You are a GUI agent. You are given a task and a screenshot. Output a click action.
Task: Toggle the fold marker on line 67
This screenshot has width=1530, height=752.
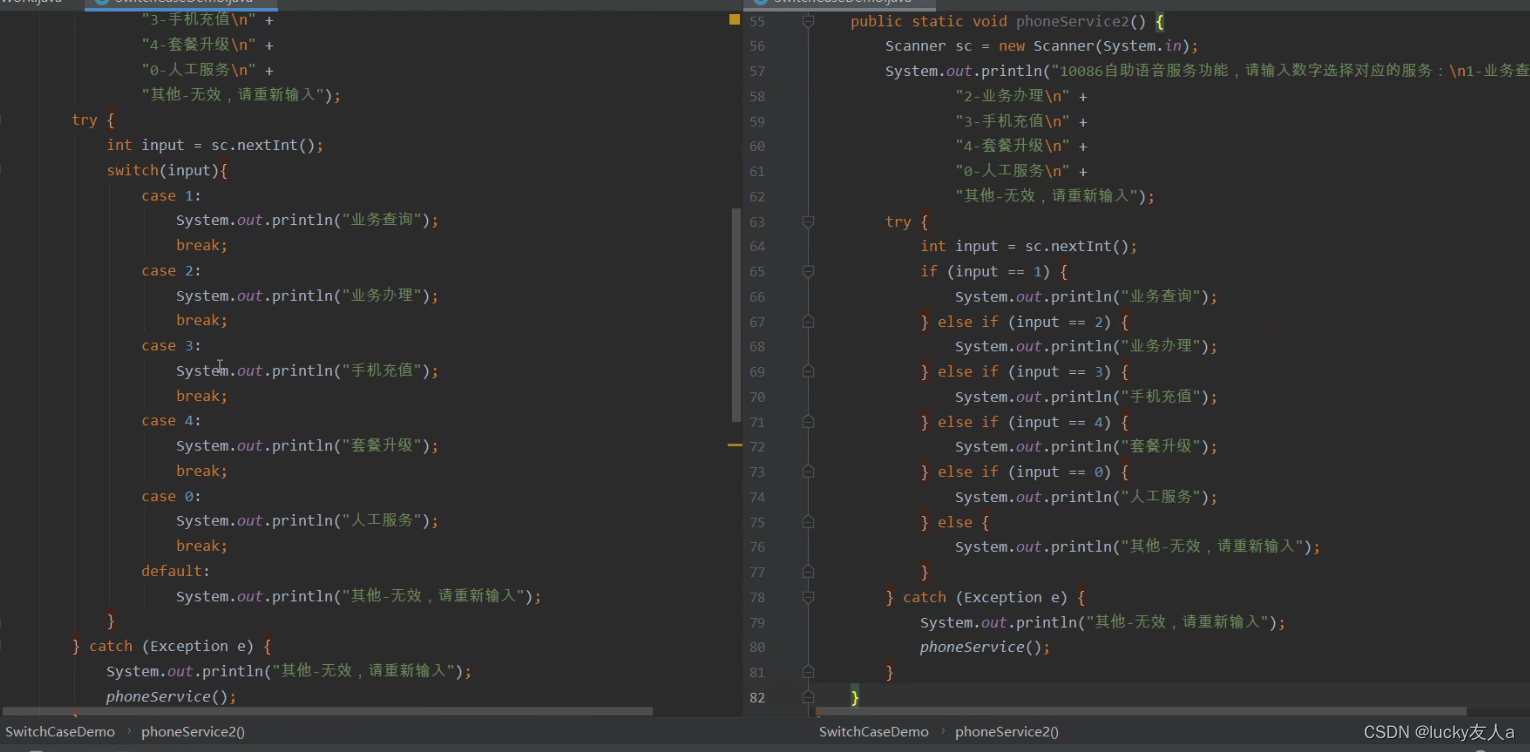click(808, 321)
